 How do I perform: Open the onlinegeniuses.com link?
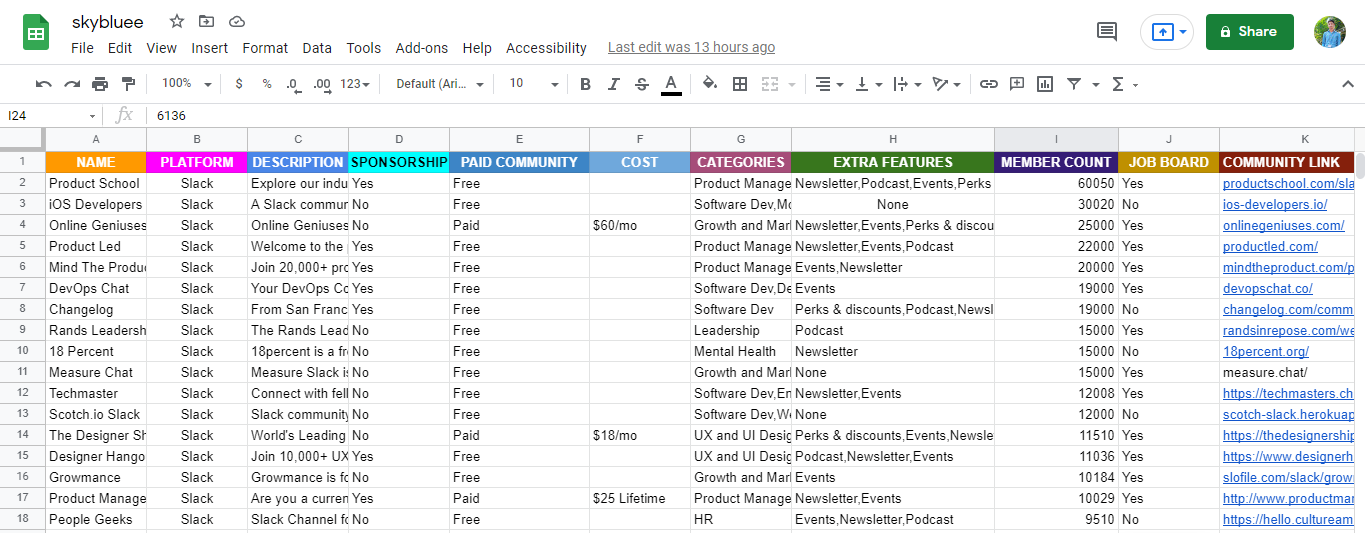[1284, 225]
